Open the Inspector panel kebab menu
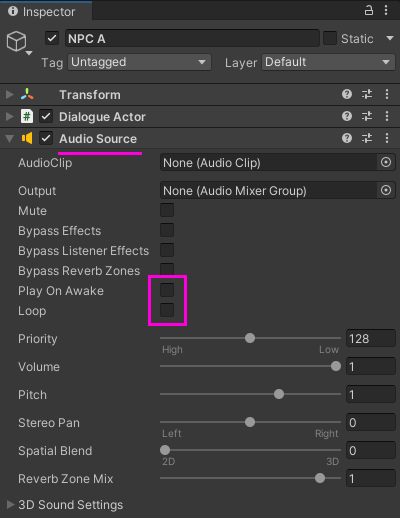The height and width of the screenshot is (518, 400). click(x=386, y=10)
